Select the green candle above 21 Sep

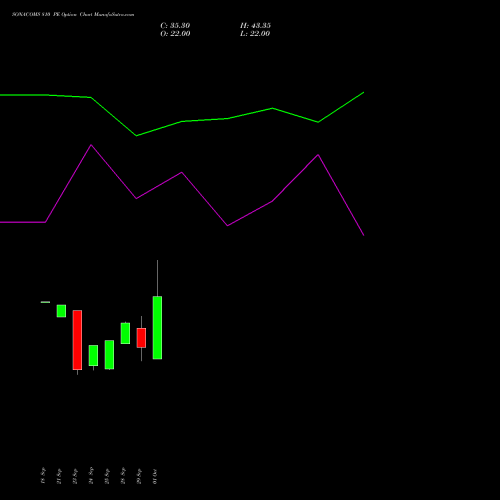click(x=61, y=311)
